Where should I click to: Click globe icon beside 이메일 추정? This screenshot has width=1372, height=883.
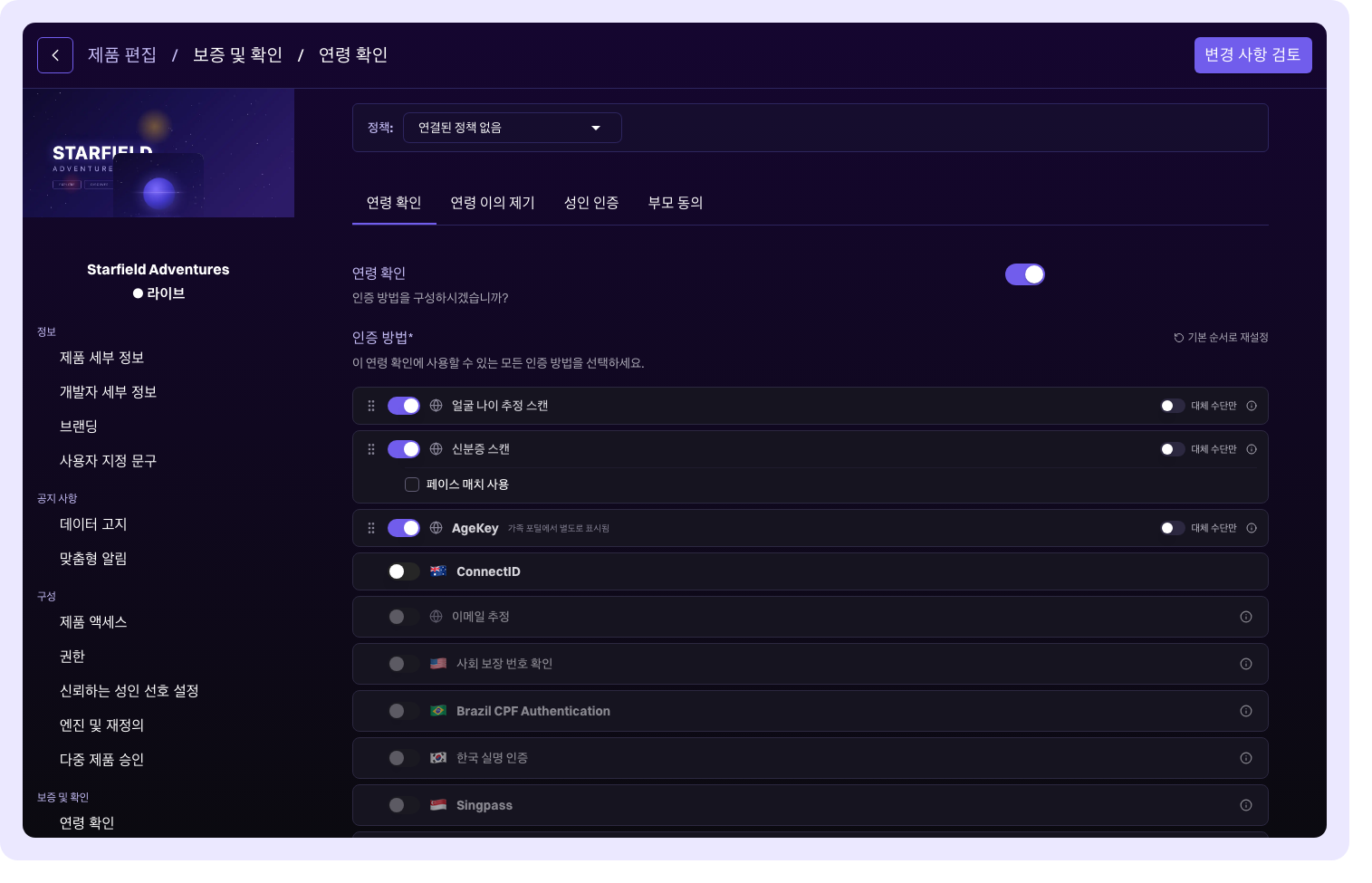coord(436,617)
